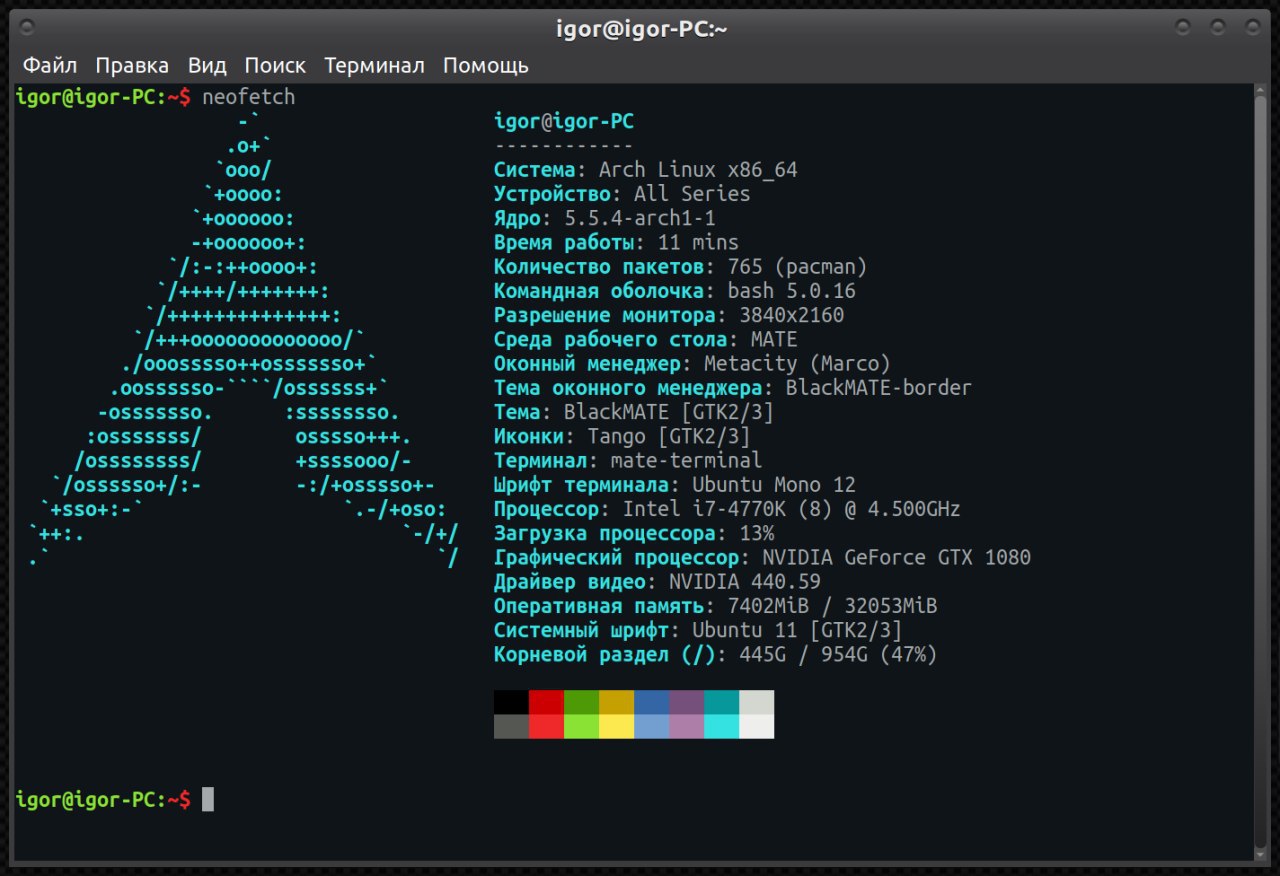Click the window title 'igor@igor-PC:~'
This screenshot has width=1280, height=876.
(641, 29)
